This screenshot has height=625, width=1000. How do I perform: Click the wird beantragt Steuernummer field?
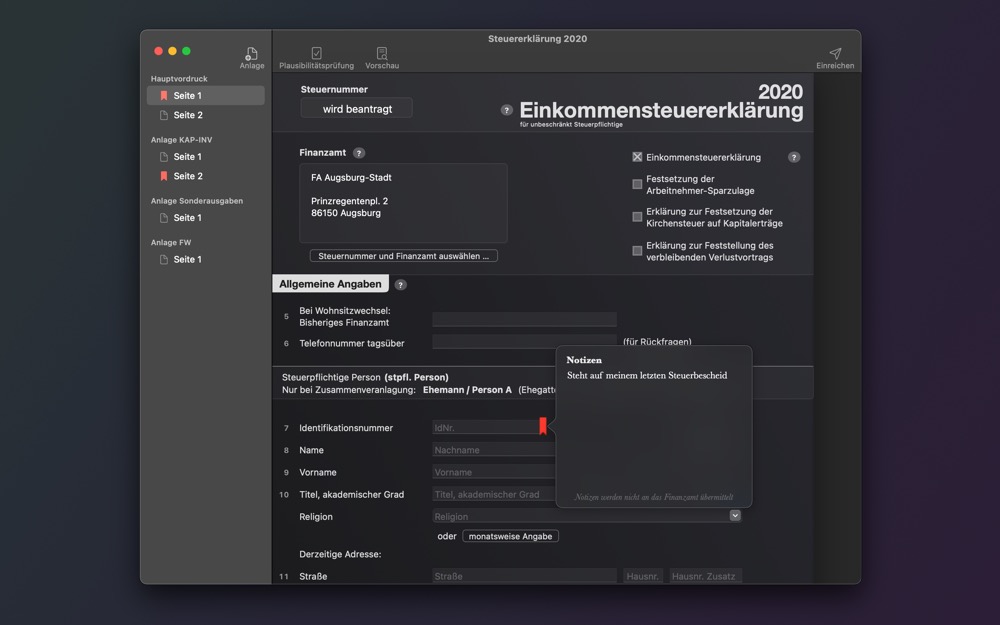[x=357, y=108]
